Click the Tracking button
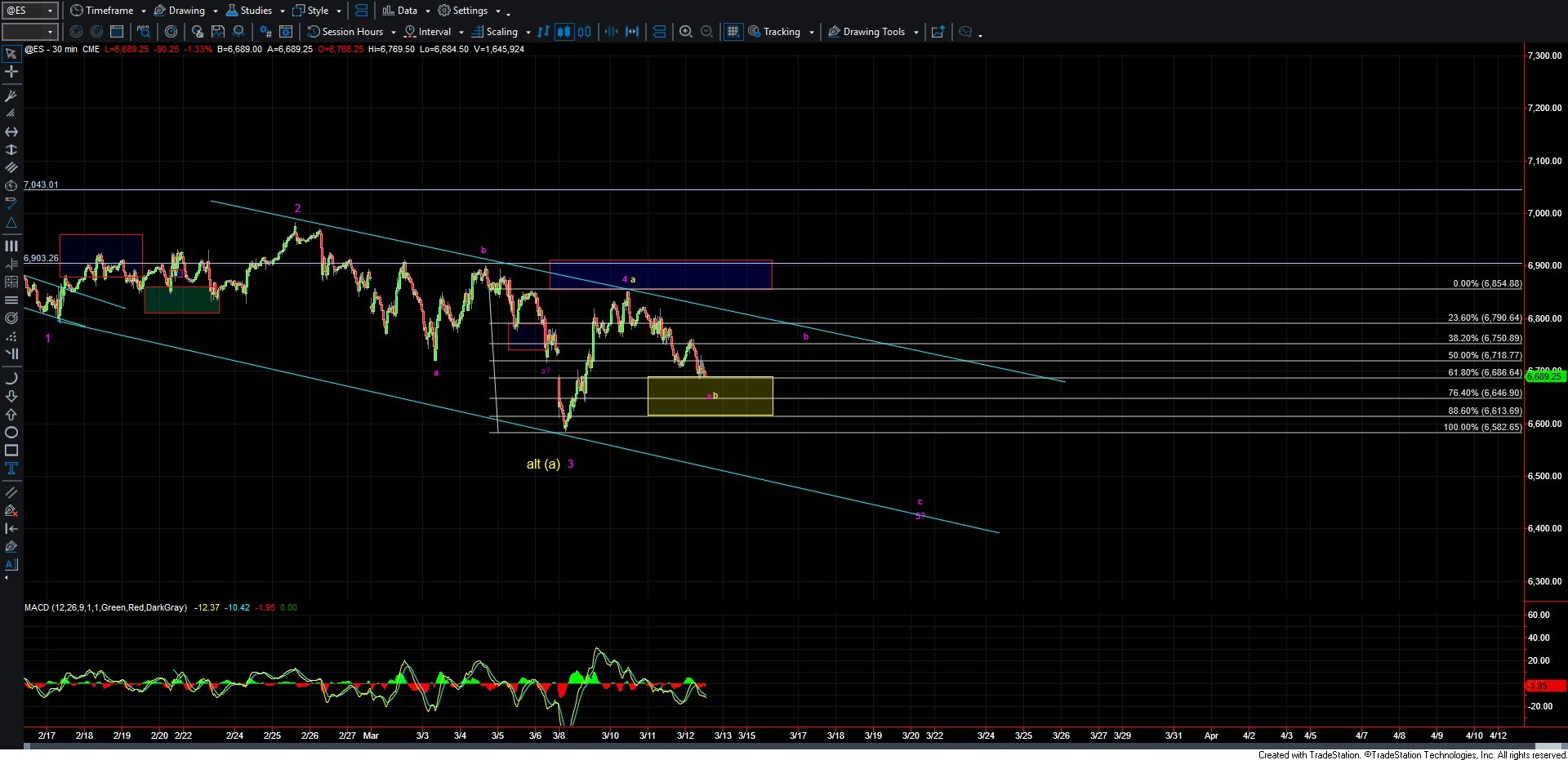 click(781, 32)
